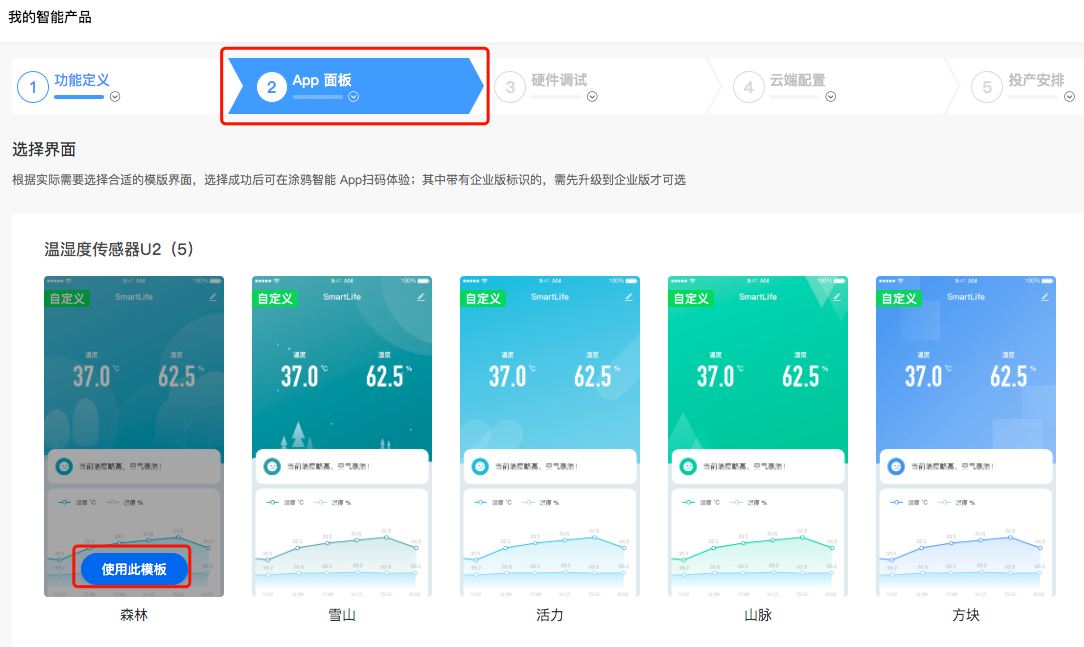Click the edit pencil icon on 活力 template

tap(629, 297)
